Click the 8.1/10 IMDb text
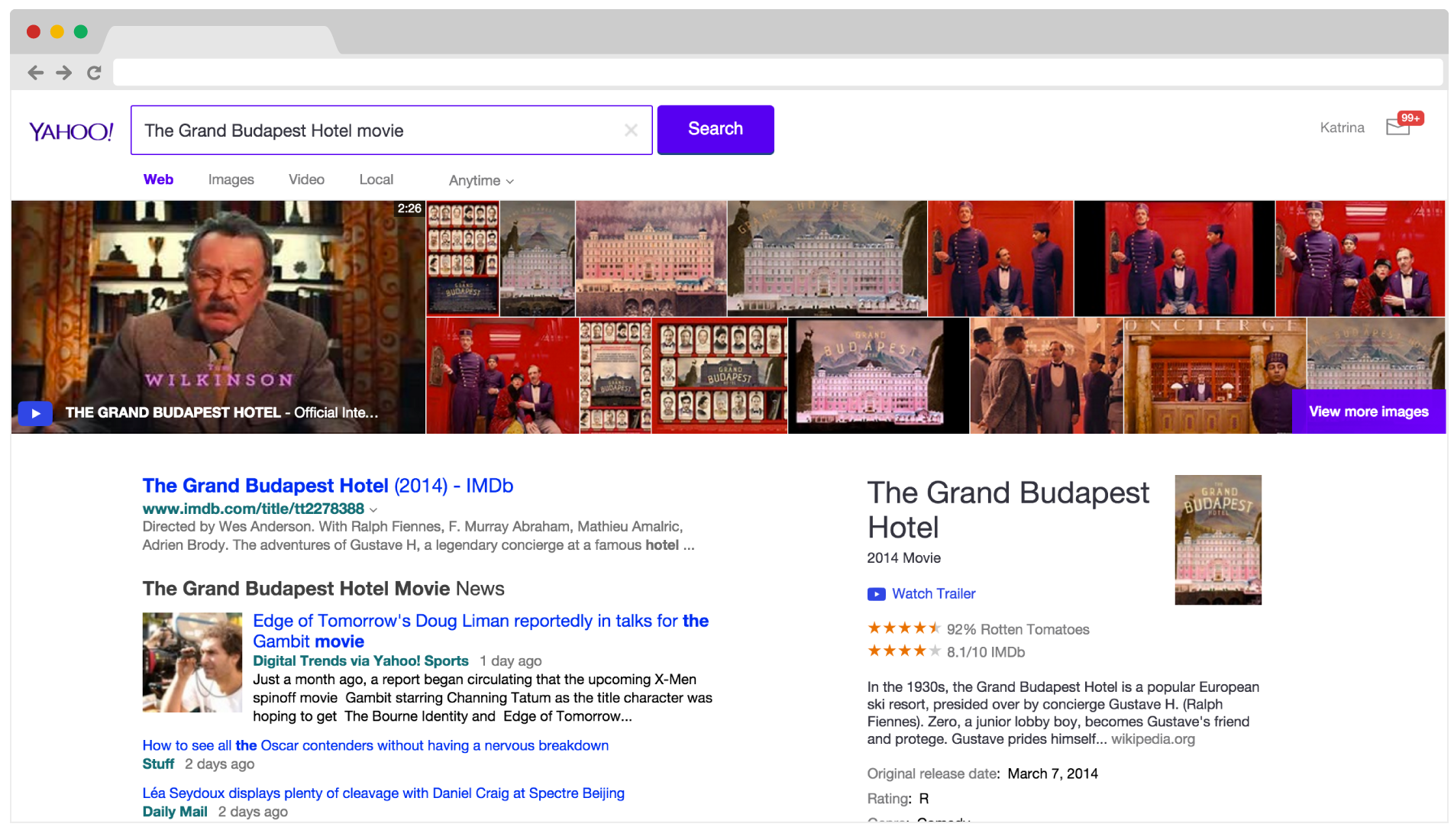The width and height of the screenshot is (1454, 840). 986,652
